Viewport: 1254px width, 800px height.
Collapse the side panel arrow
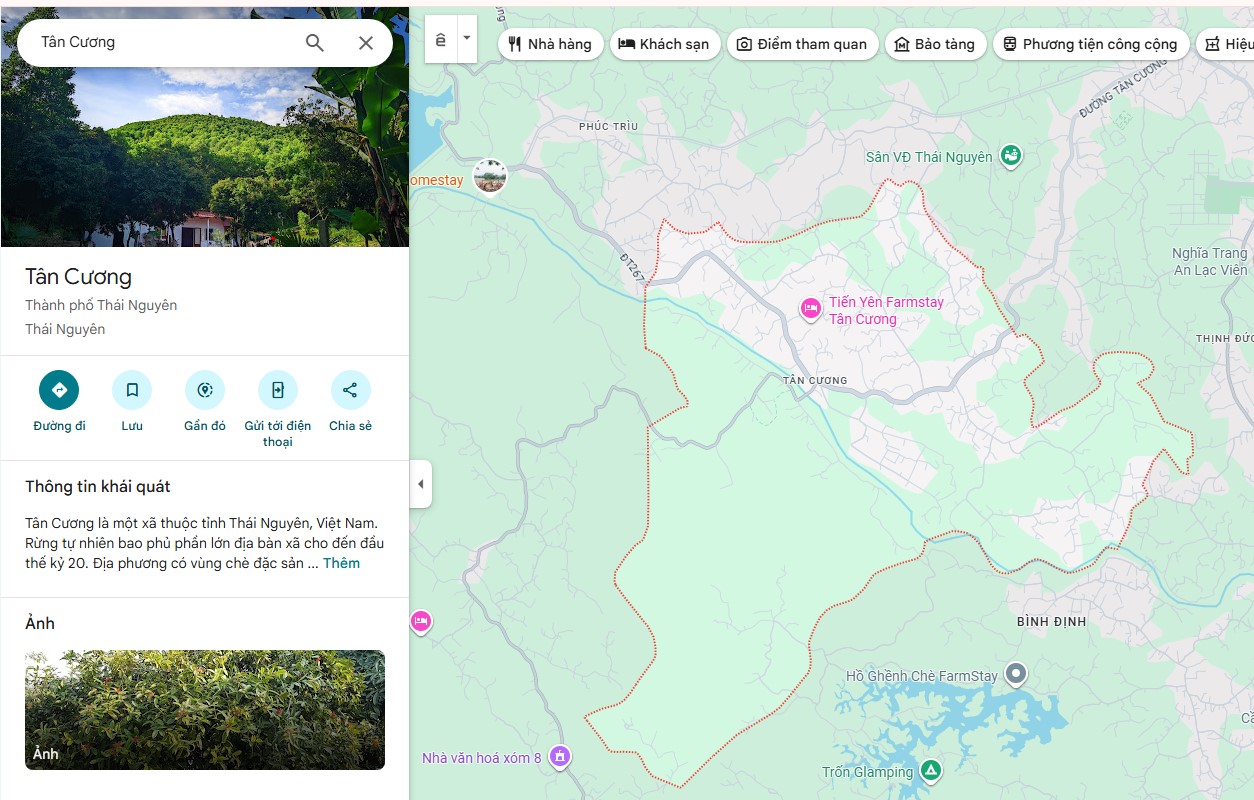pyautogui.click(x=421, y=484)
